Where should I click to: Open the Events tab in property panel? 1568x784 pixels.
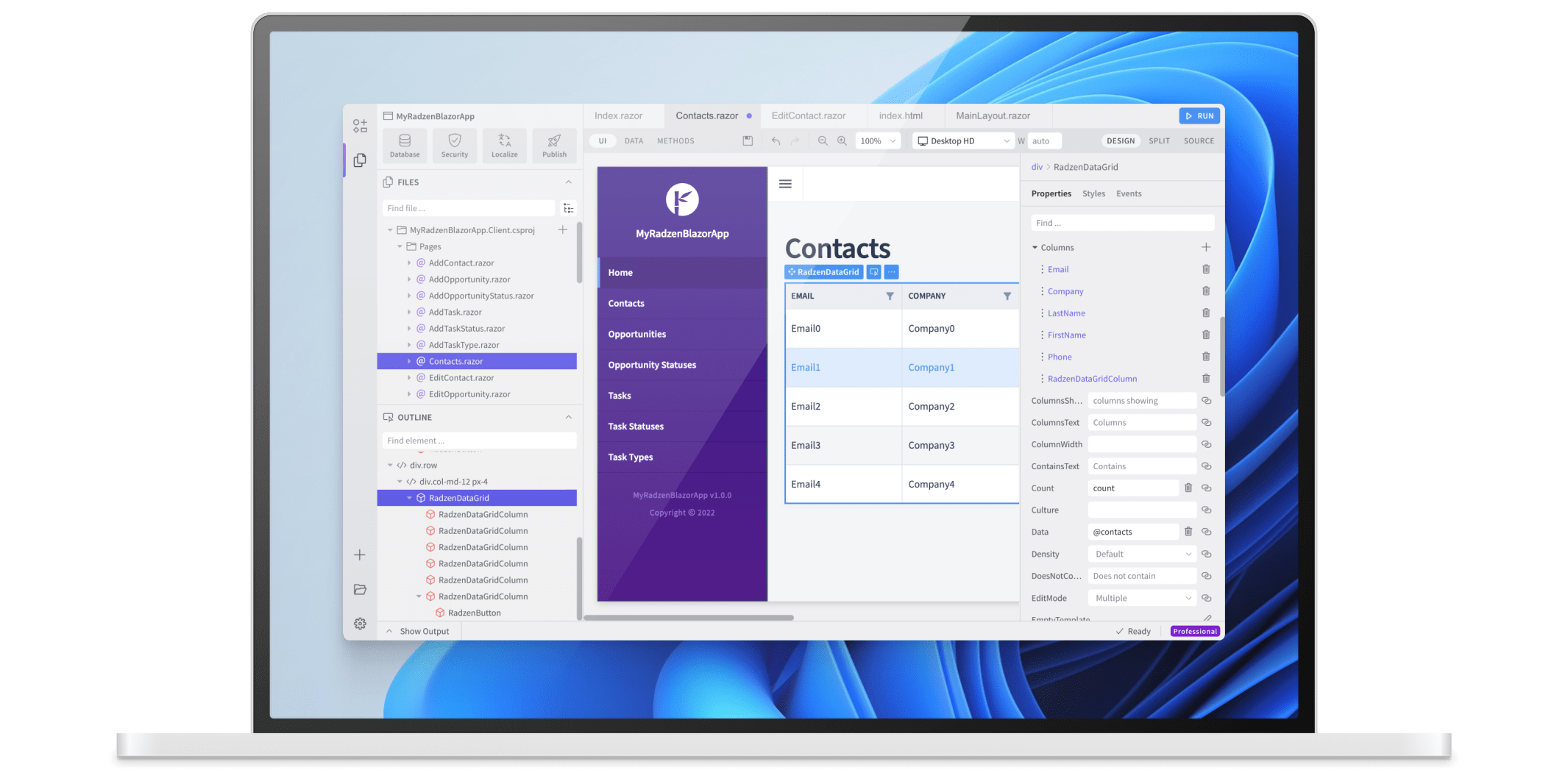click(1129, 193)
